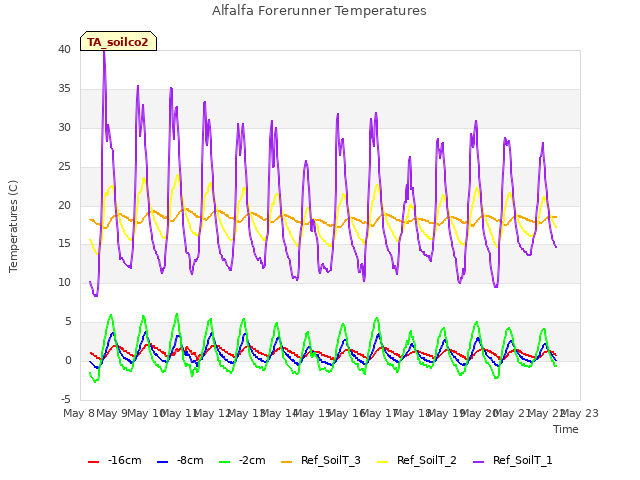Screen dimensions: 640x480
Task: Click the TA_soilco2 annotation label
Action: [x=118, y=42]
